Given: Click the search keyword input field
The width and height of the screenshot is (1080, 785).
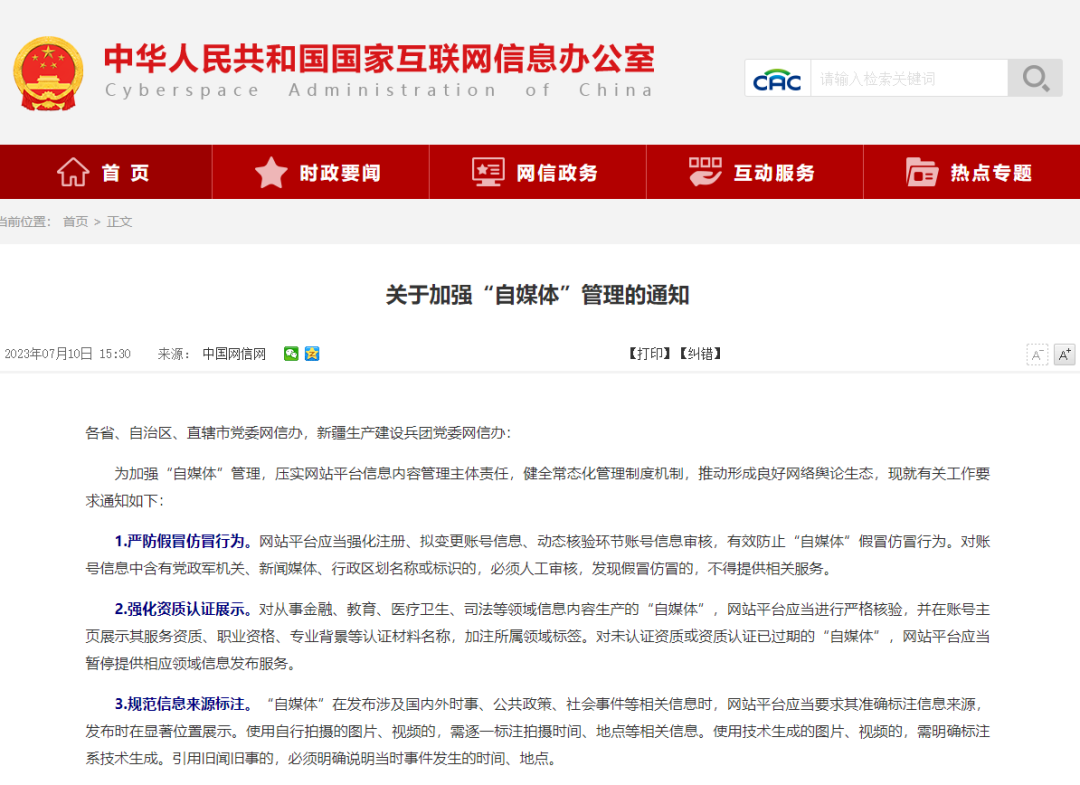Looking at the screenshot, I should coord(909,79).
